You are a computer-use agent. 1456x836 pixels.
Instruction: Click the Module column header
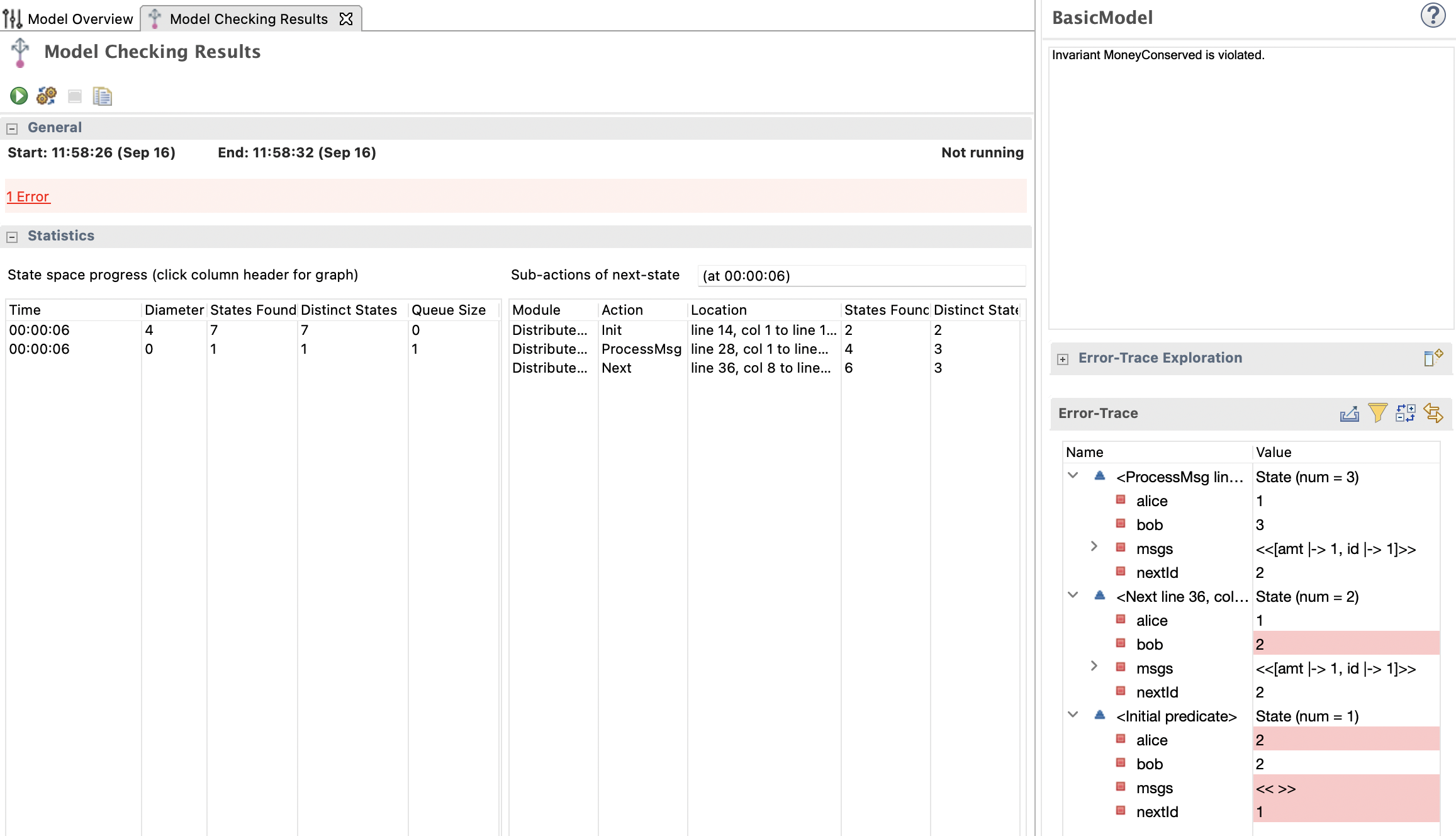[554, 310]
